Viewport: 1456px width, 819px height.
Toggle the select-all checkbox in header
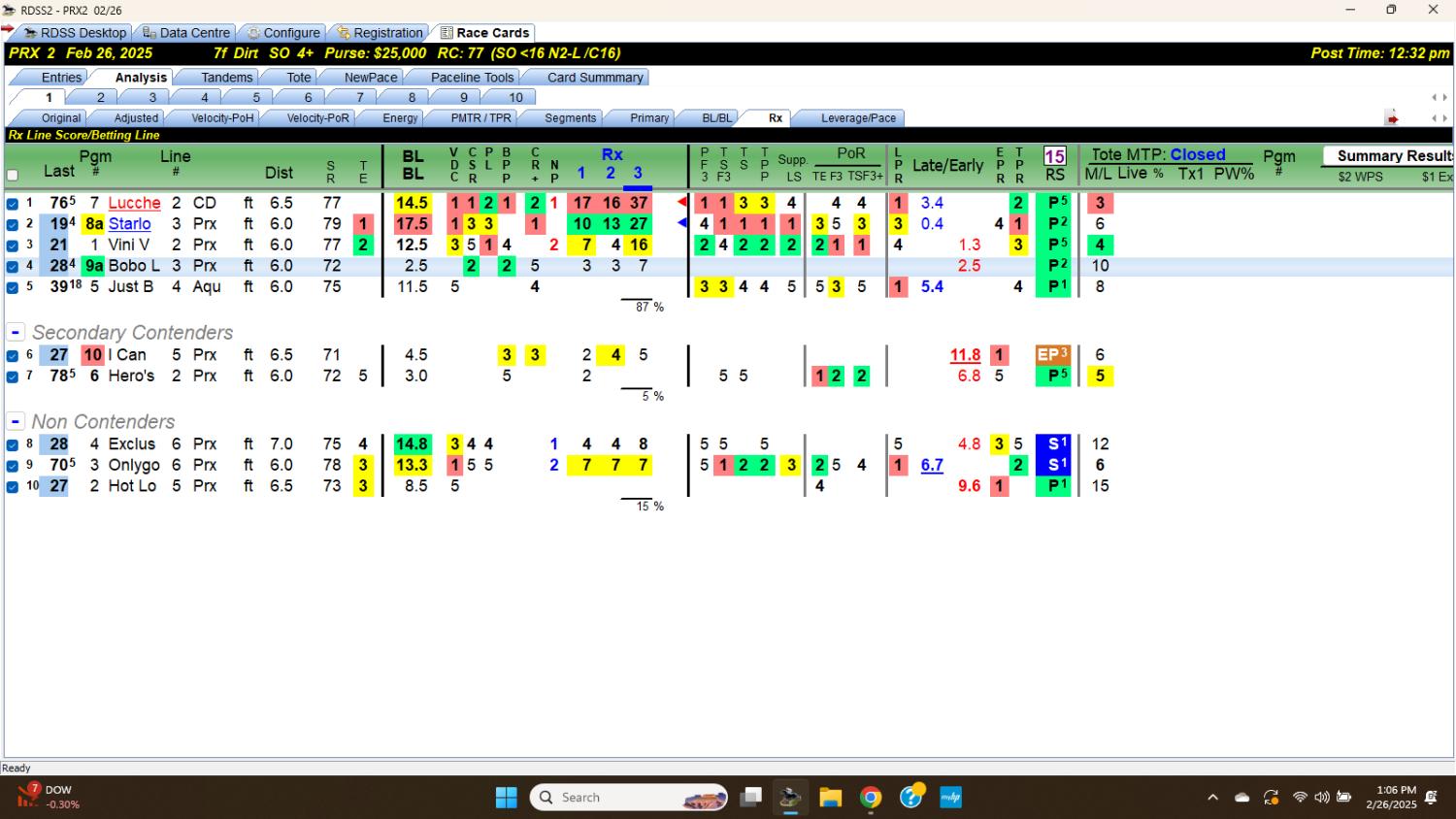pos(13,176)
